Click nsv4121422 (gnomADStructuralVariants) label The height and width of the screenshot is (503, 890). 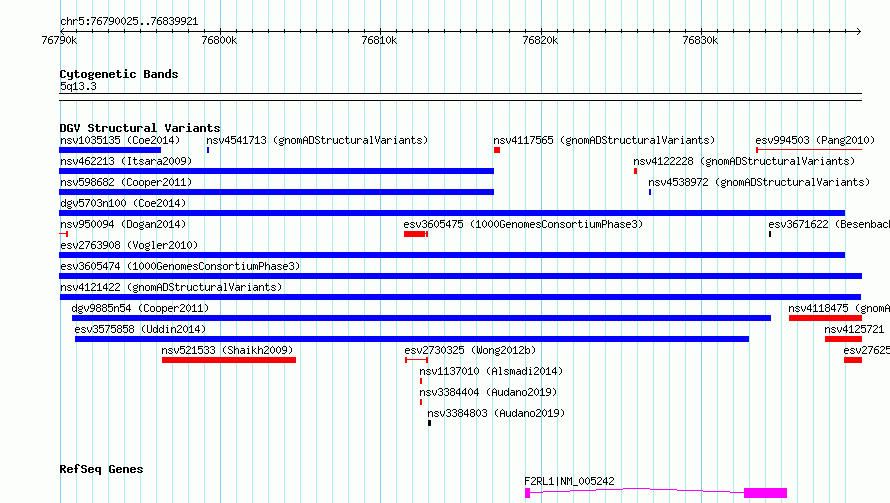171,287
